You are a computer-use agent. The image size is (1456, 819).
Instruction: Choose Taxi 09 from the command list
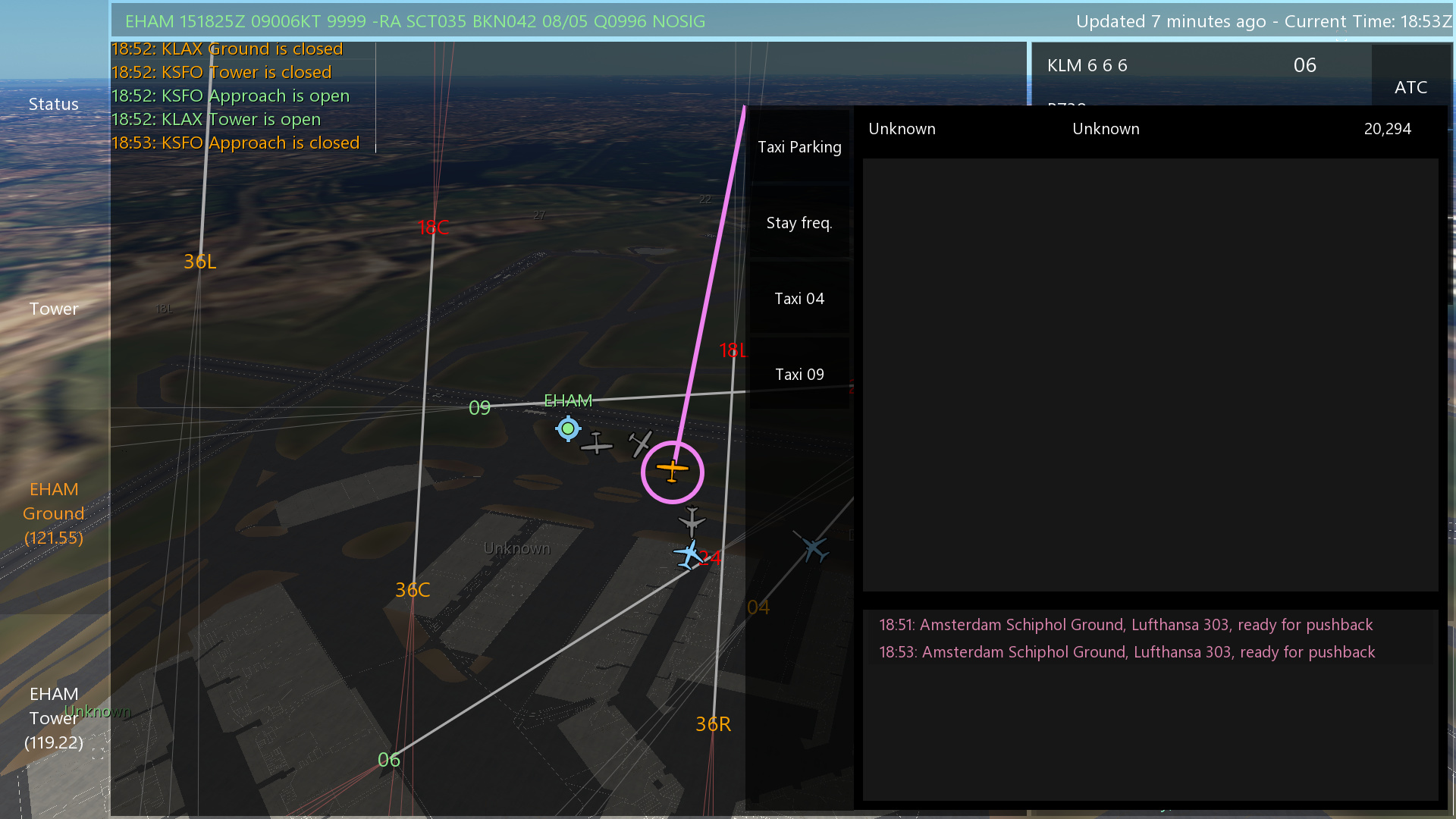pyautogui.click(x=799, y=375)
